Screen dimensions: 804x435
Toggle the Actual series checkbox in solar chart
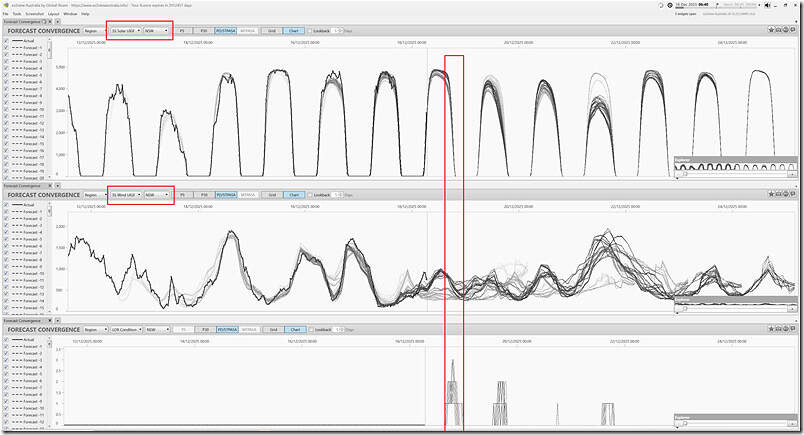pos(6,41)
